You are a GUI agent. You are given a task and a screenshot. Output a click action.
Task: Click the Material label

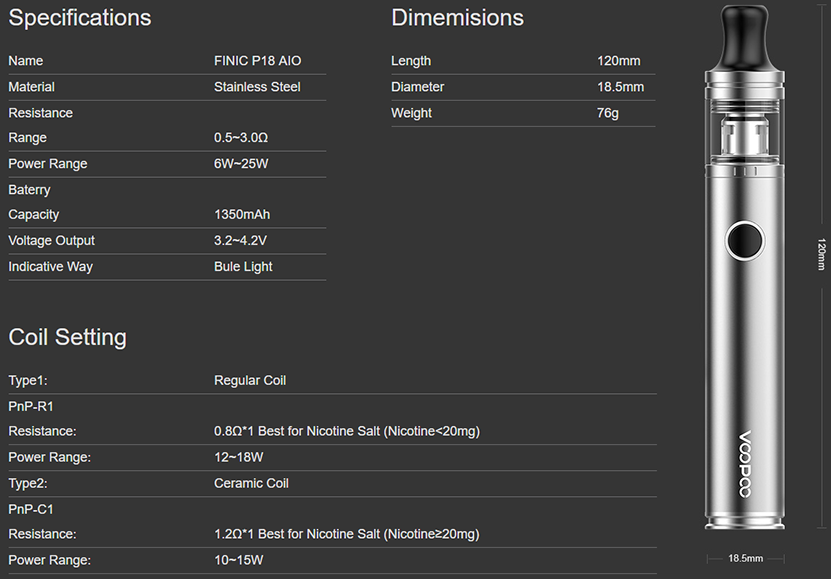pyautogui.click(x=31, y=87)
